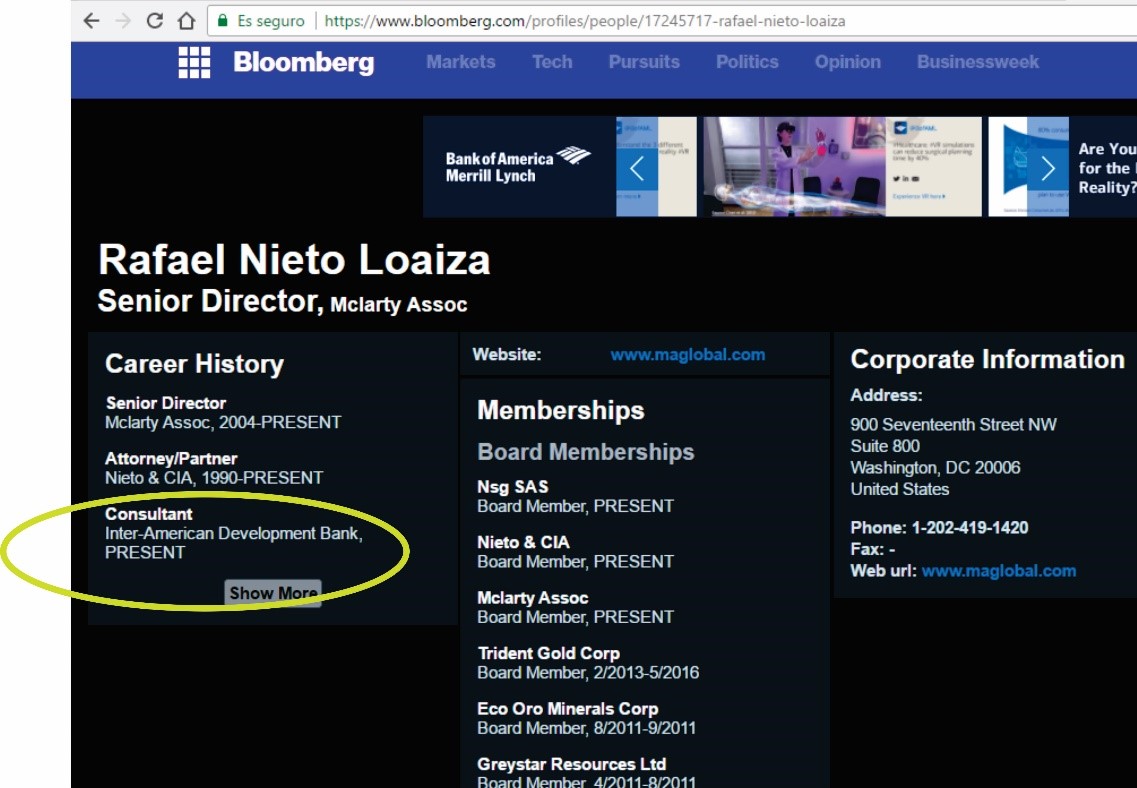The width and height of the screenshot is (1137, 788).
Task: Show next ad with right chevron
Action: click(1048, 169)
